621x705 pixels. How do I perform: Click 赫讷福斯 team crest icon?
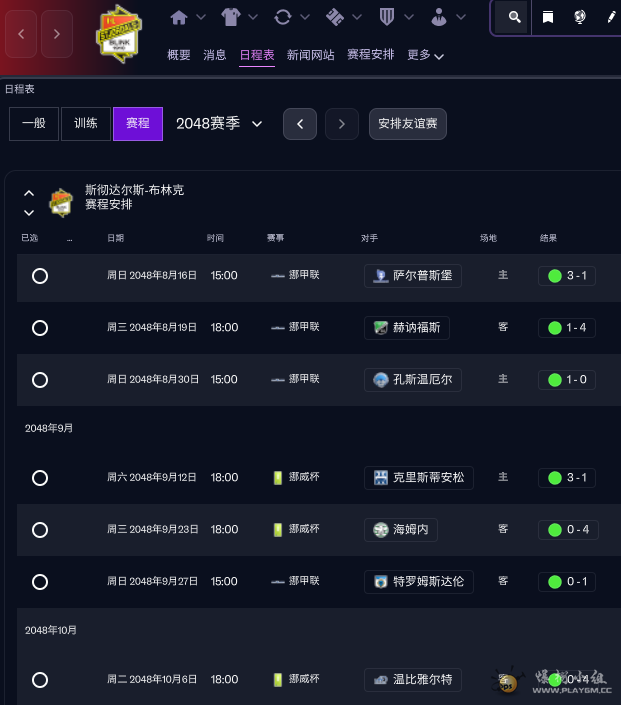point(381,328)
